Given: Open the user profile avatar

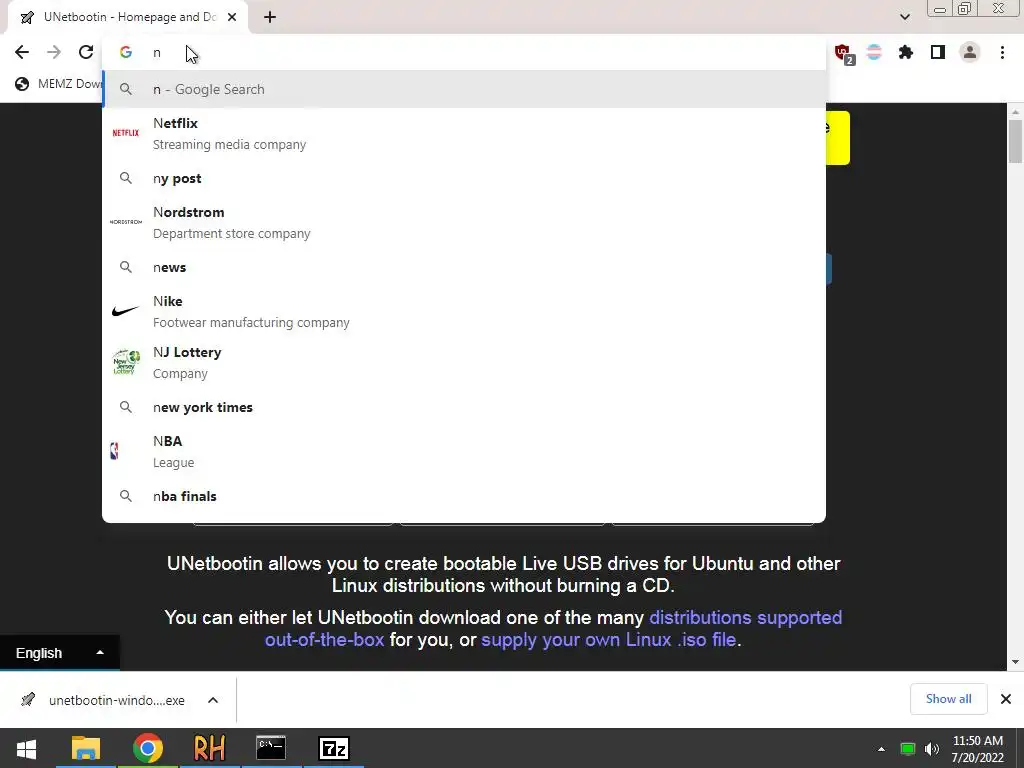Looking at the screenshot, I should pos(970,52).
